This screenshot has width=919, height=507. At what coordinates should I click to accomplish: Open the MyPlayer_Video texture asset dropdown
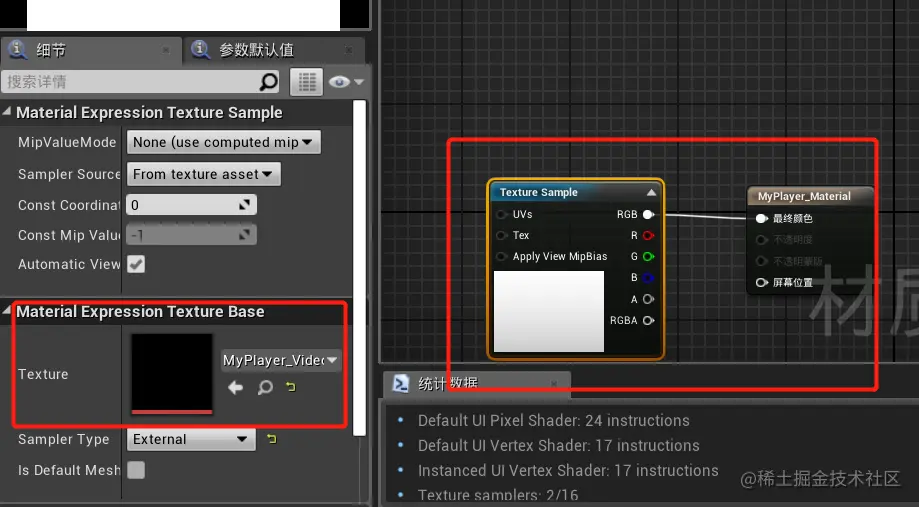(x=280, y=360)
